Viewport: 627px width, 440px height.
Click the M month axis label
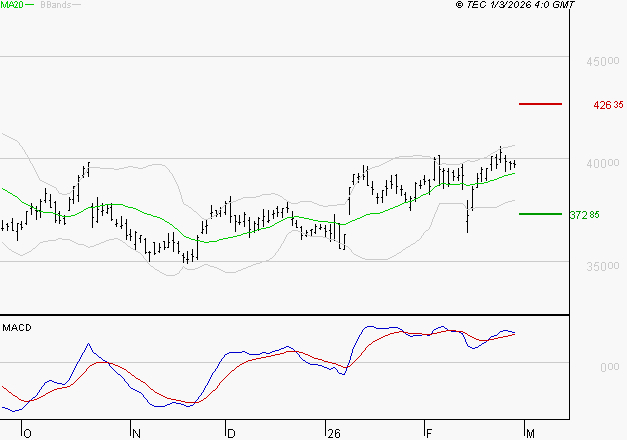530,434
